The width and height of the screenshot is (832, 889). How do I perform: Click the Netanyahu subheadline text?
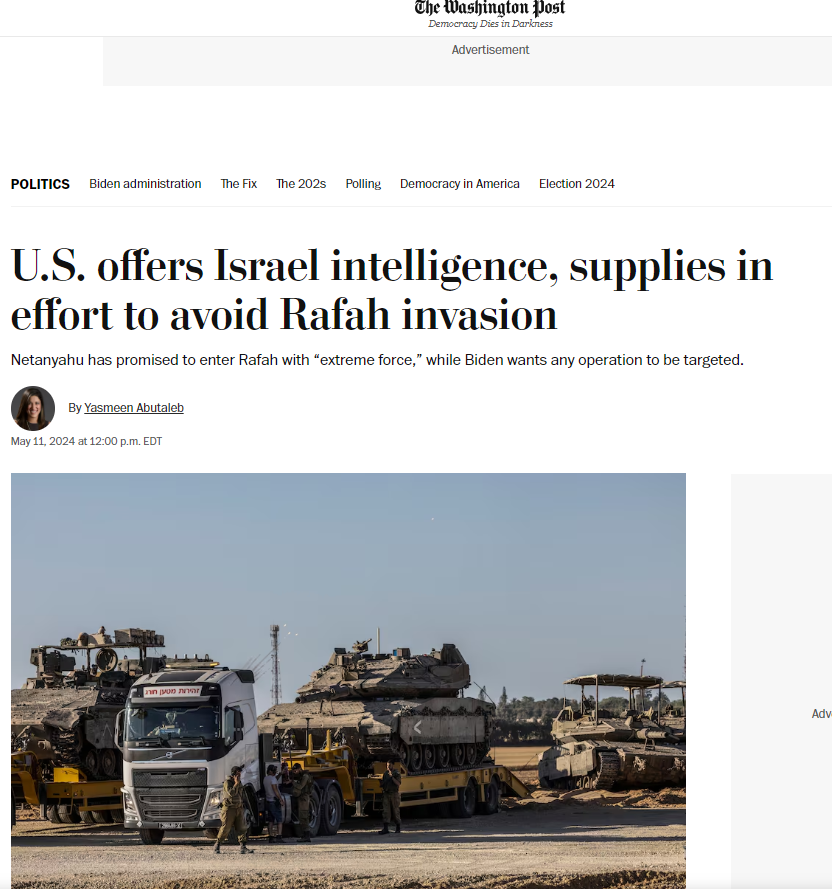click(x=377, y=360)
